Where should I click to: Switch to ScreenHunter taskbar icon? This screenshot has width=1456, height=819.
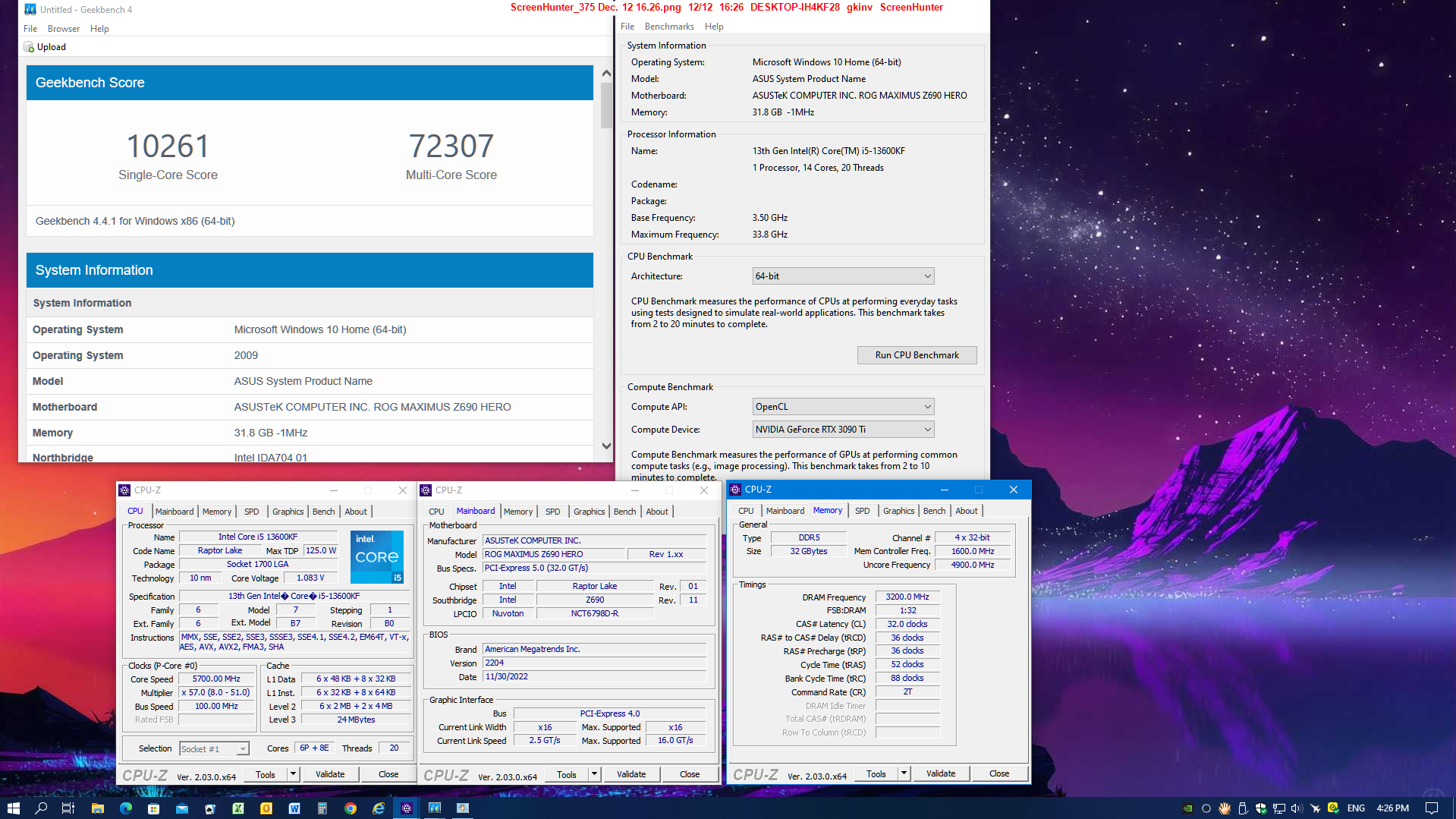click(463, 808)
